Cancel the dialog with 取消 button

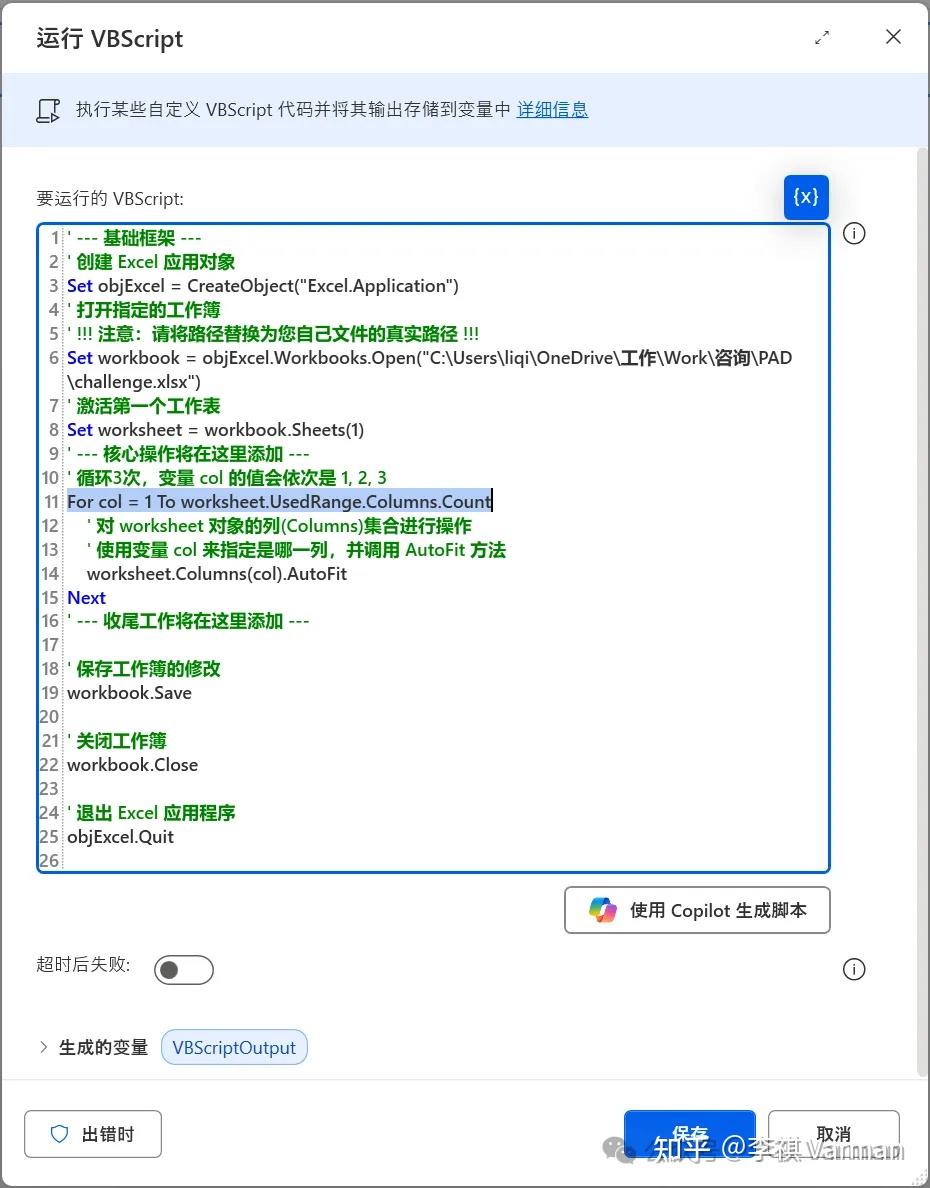(x=833, y=1134)
